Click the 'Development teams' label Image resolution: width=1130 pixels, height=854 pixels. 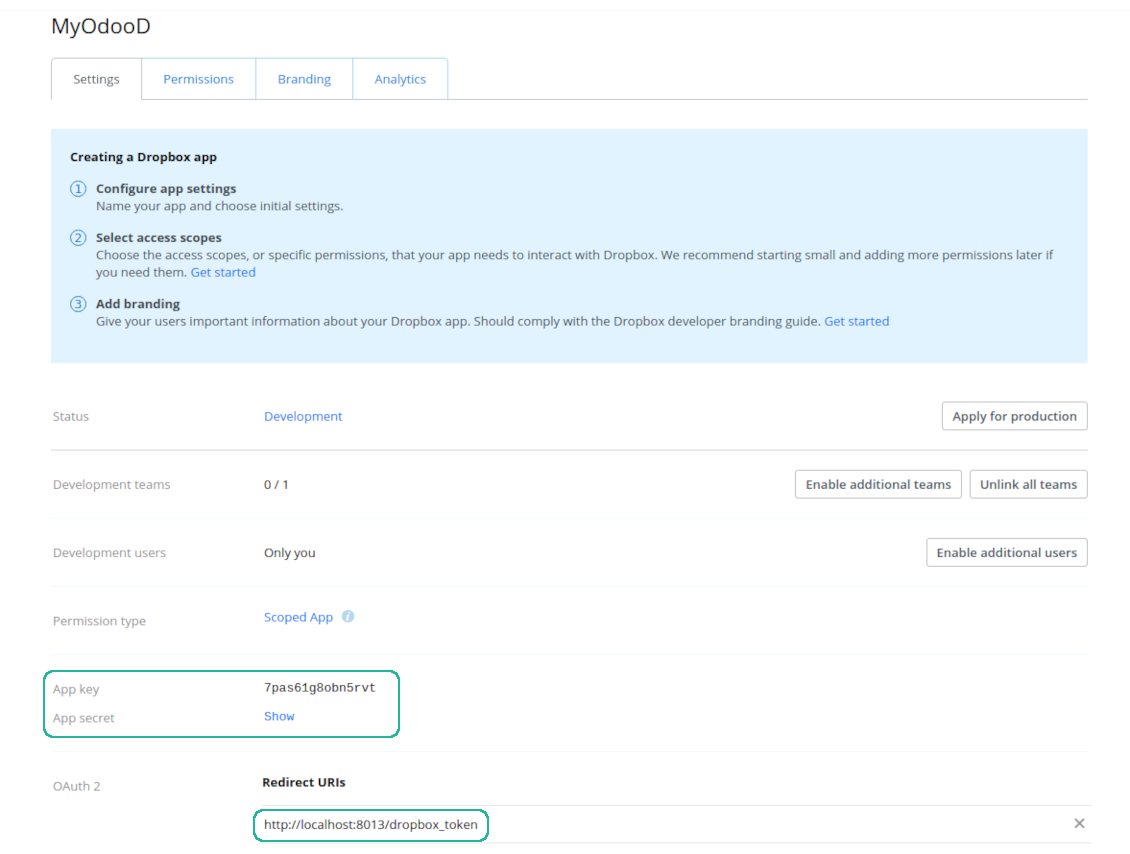pyautogui.click(x=112, y=485)
